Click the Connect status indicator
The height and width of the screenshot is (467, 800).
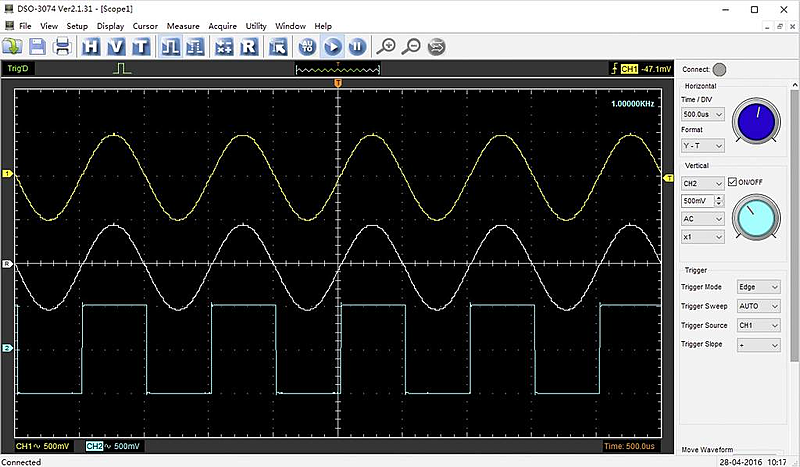720,69
